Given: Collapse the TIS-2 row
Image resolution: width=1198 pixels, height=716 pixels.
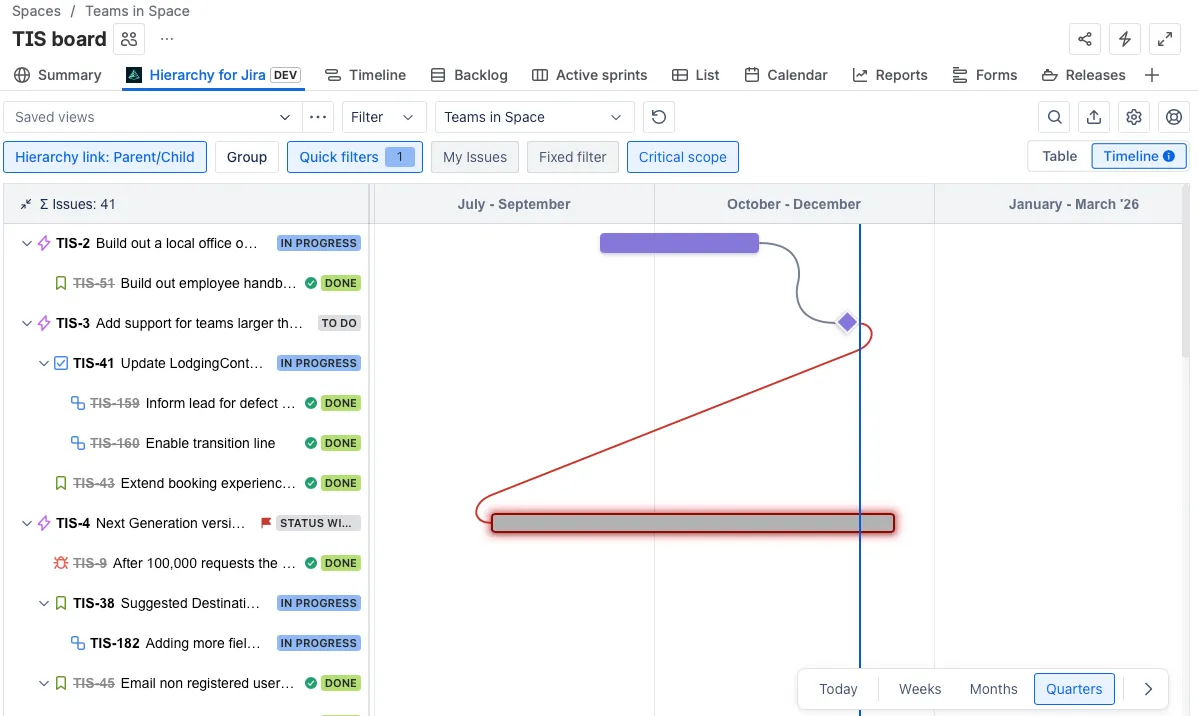Looking at the screenshot, I should click(x=27, y=243).
